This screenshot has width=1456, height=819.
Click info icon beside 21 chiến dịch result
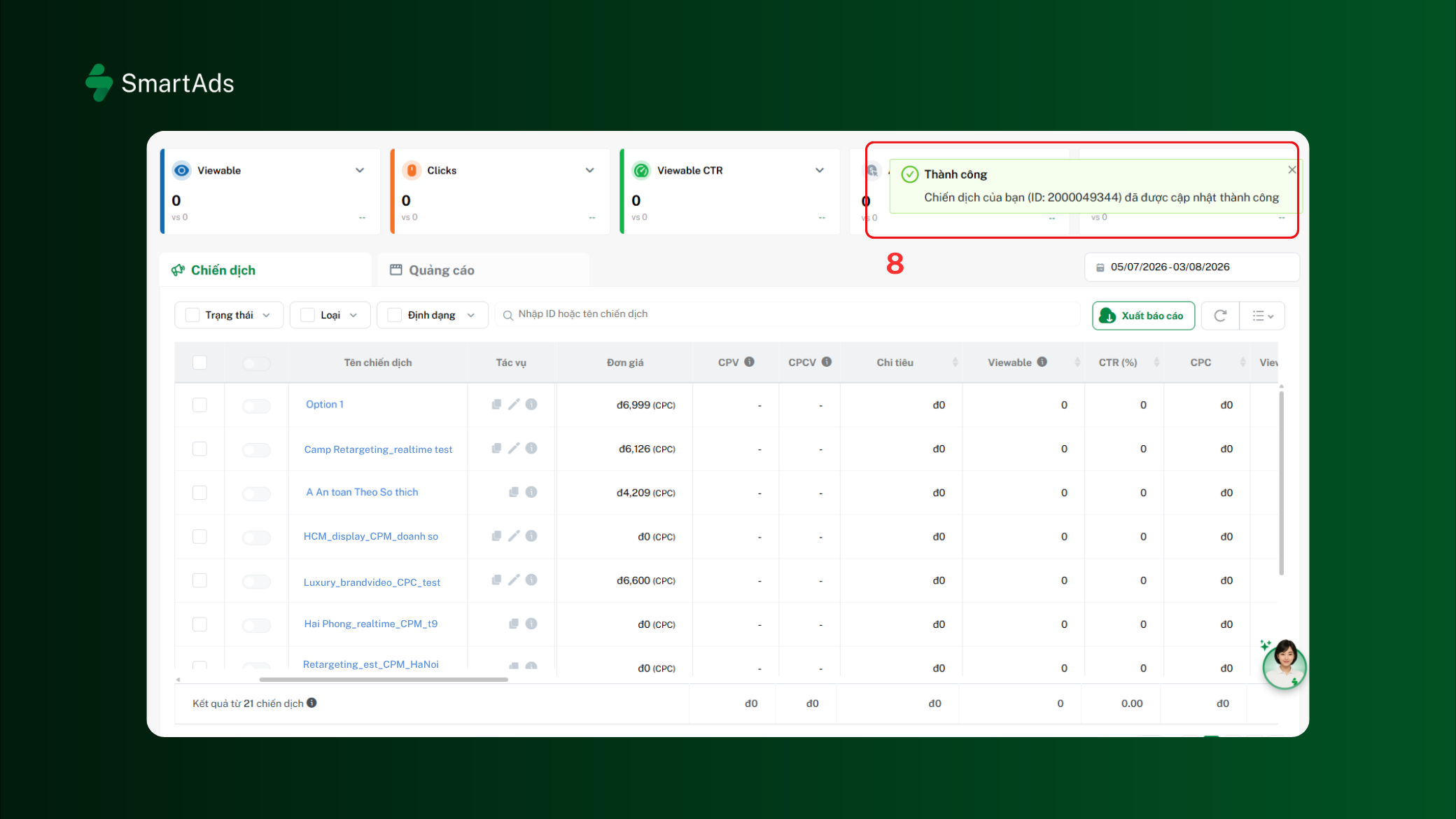click(x=311, y=703)
